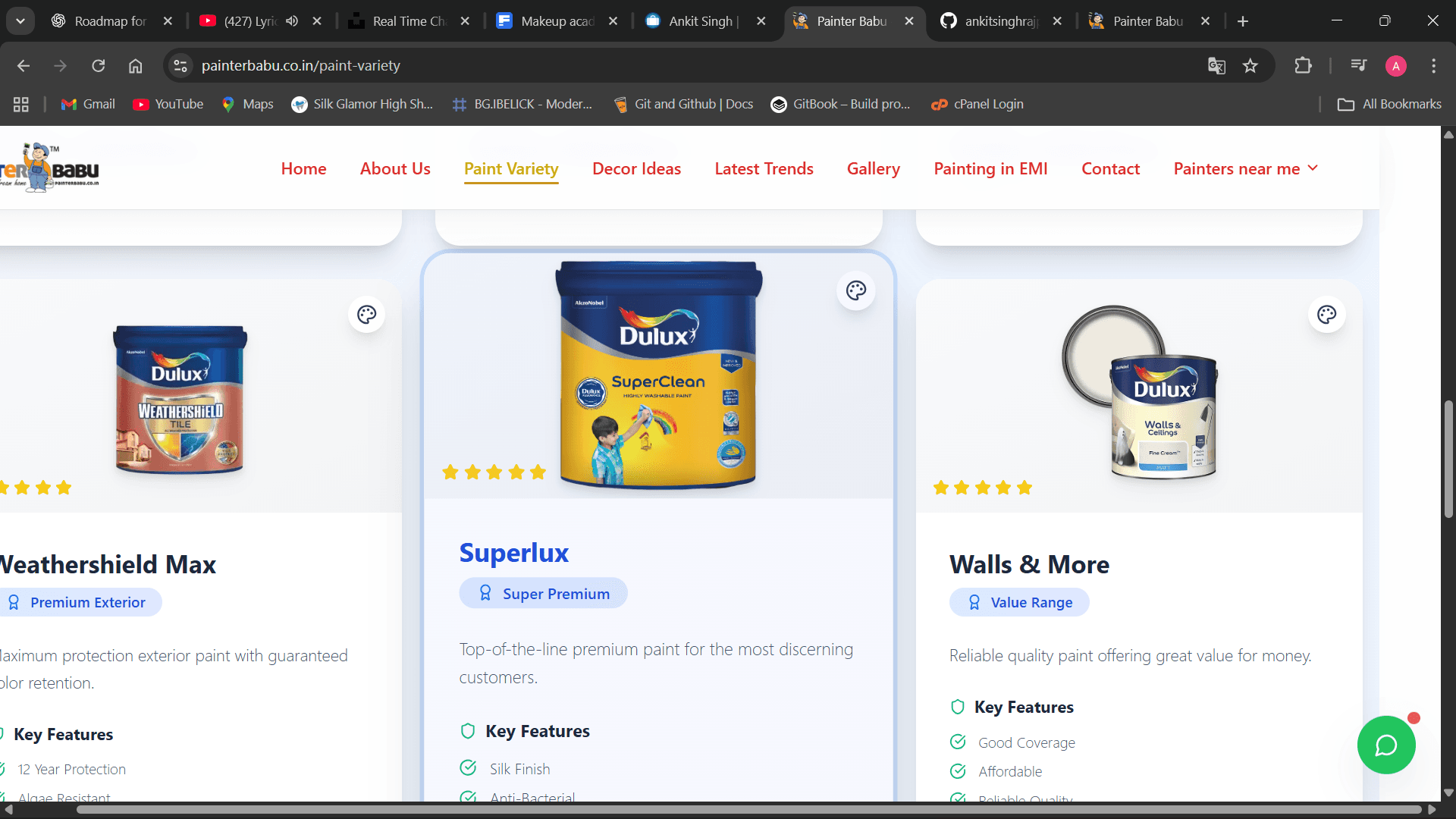The height and width of the screenshot is (819, 1456).
Task: Open the green chat bubble widget
Action: pos(1385,745)
